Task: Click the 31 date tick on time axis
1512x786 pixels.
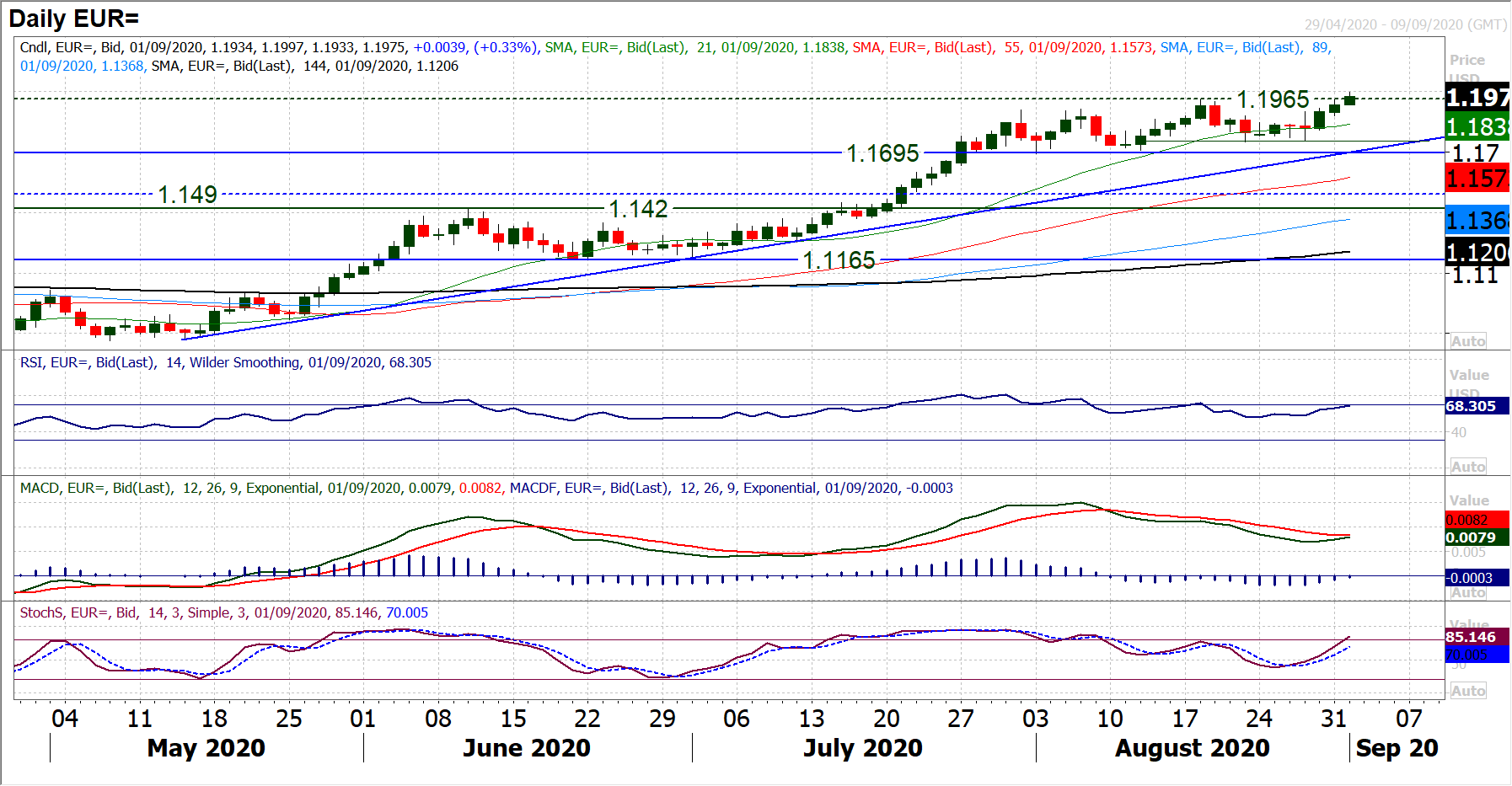Action: [1334, 719]
